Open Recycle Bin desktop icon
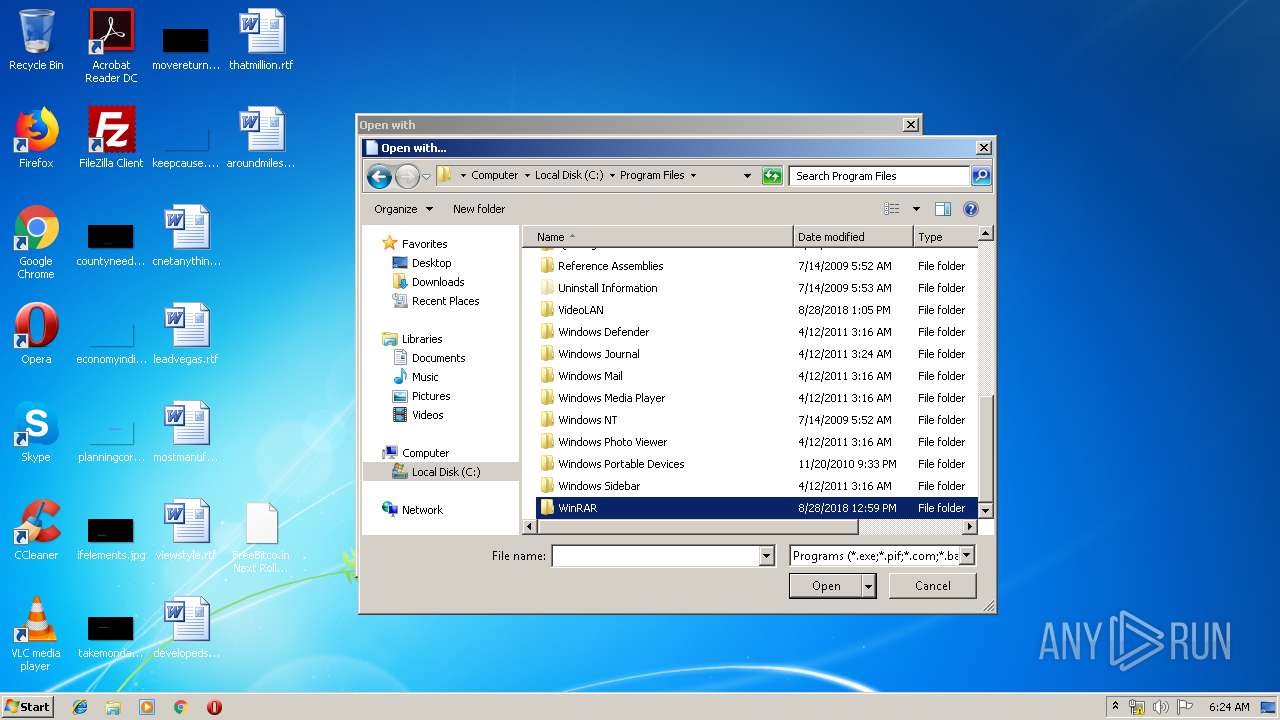Viewport: 1280px width, 720px height. pos(36,40)
